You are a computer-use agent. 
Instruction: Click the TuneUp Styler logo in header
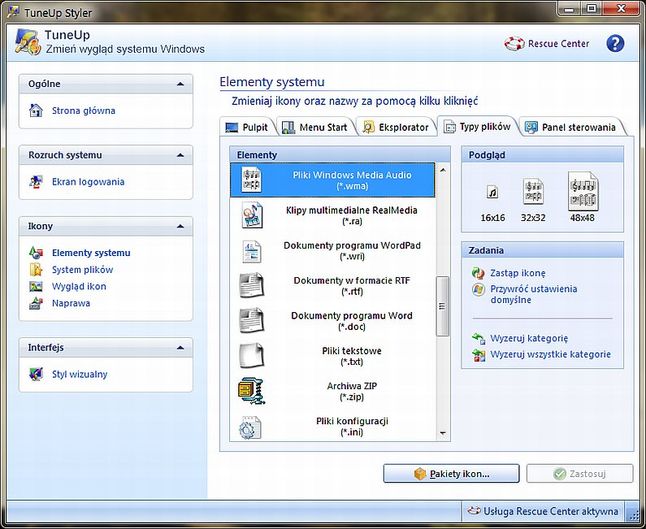point(28,42)
